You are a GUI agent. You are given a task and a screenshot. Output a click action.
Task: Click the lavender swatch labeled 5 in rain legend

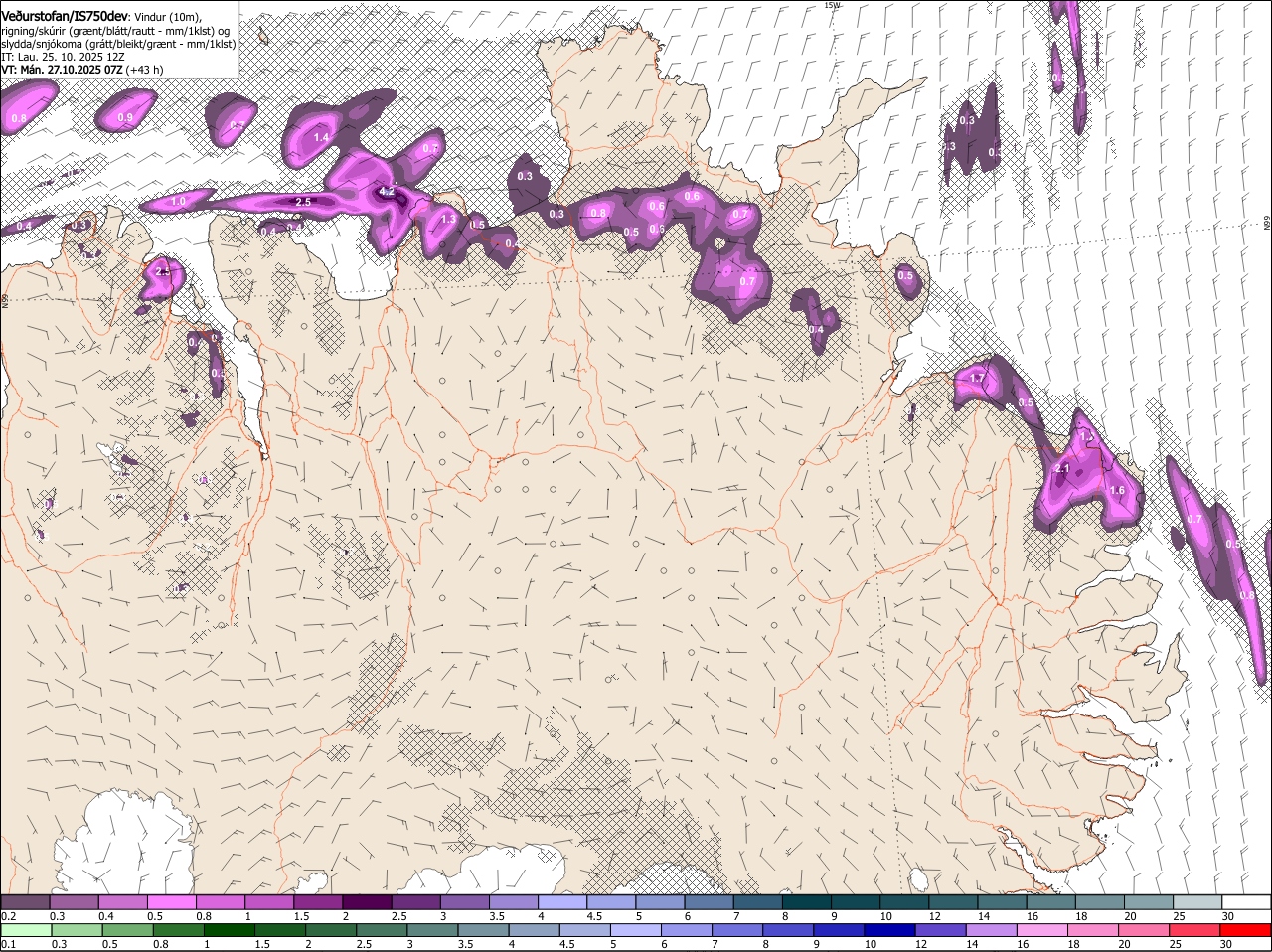tap(636, 930)
